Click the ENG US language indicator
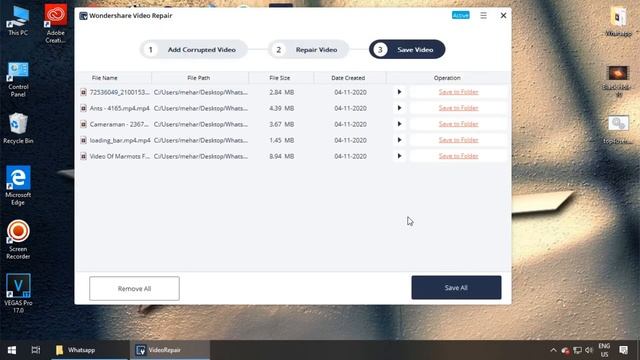Screen dimensions: 640x360 click(604, 350)
